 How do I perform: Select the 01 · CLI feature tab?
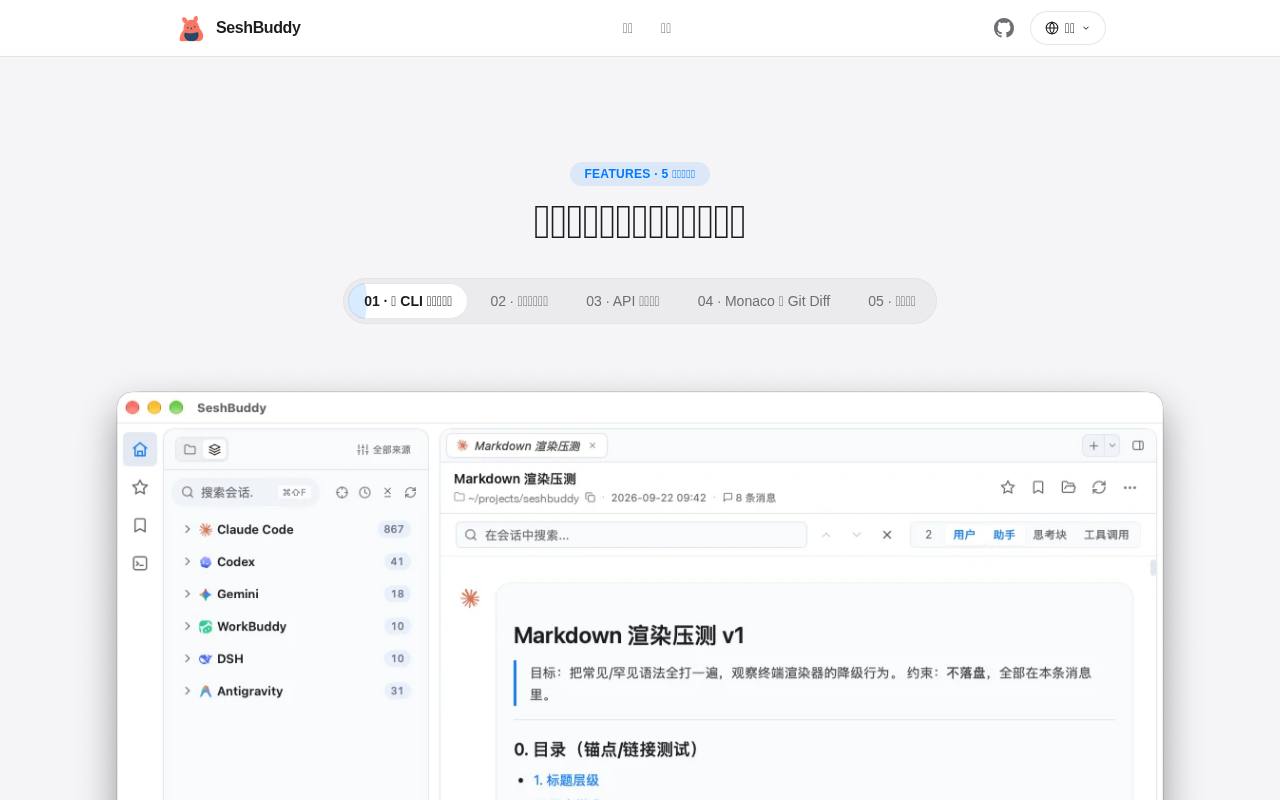coord(408,301)
